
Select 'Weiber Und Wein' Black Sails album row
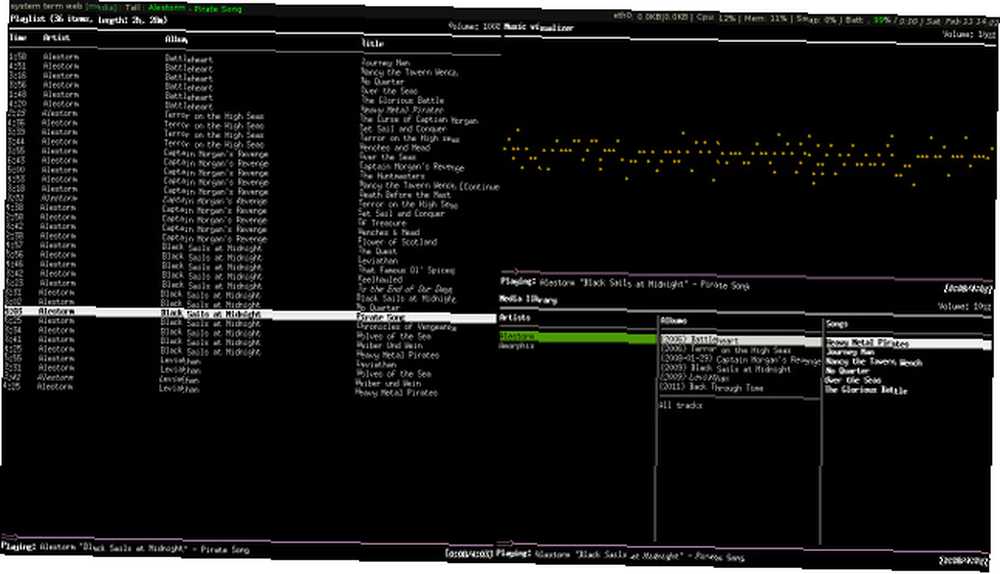coord(249,344)
